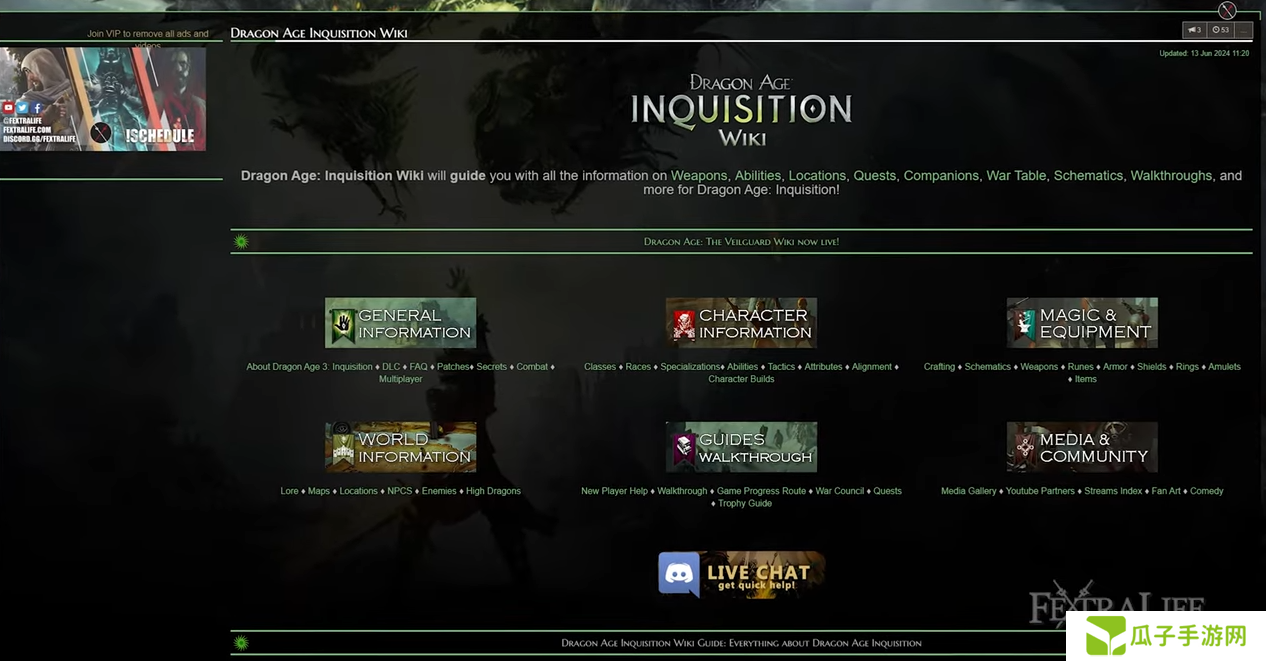Go to the Crafting link
1266x661 pixels.
coord(939,367)
